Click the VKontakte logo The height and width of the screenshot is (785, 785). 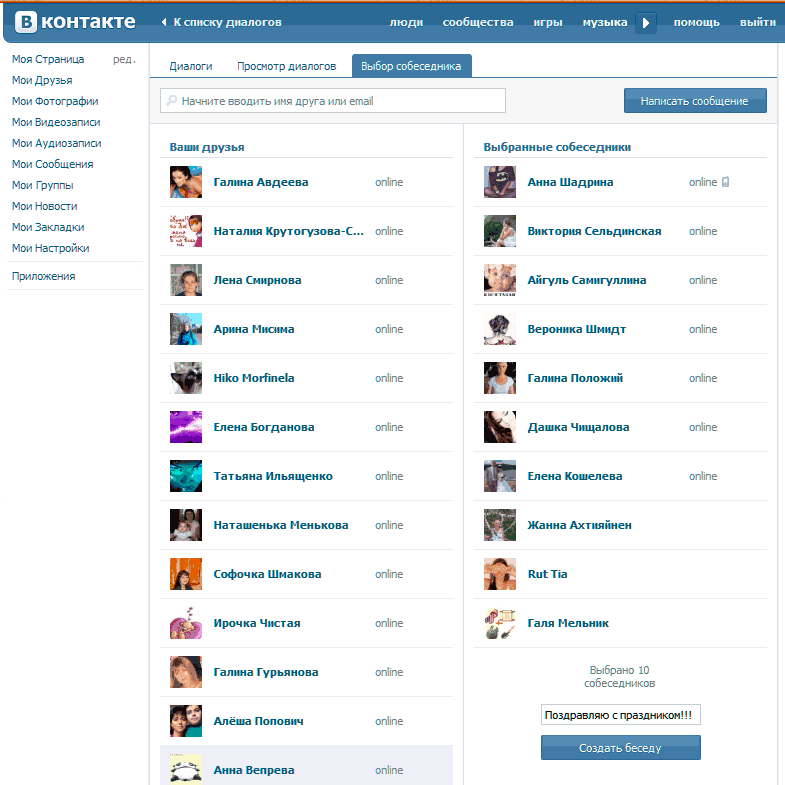[75, 22]
